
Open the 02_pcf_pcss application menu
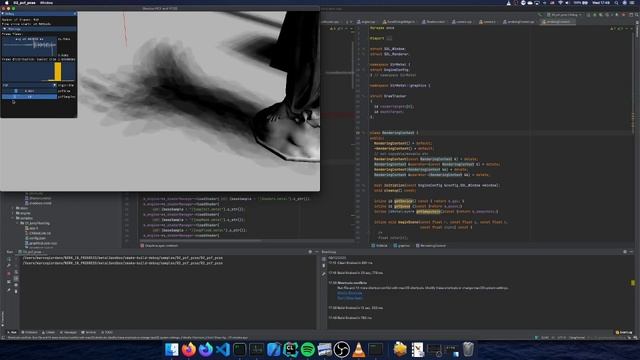pyautogui.click(x=24, y=3)
